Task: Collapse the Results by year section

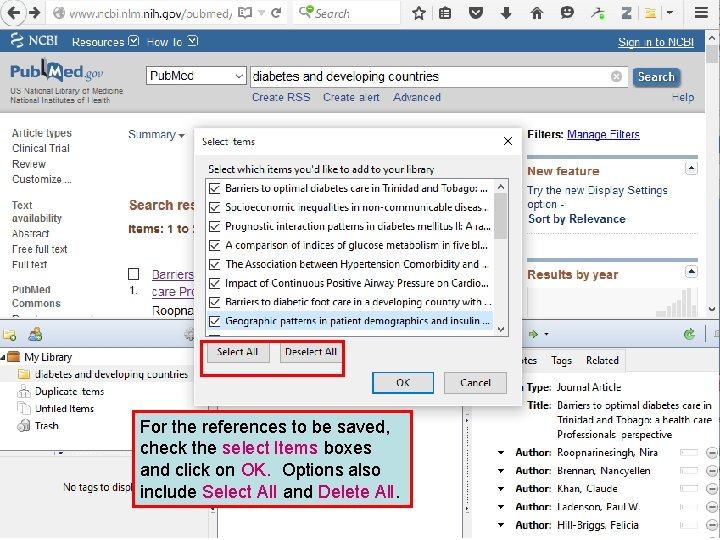Action: click(x=691, y=271)
